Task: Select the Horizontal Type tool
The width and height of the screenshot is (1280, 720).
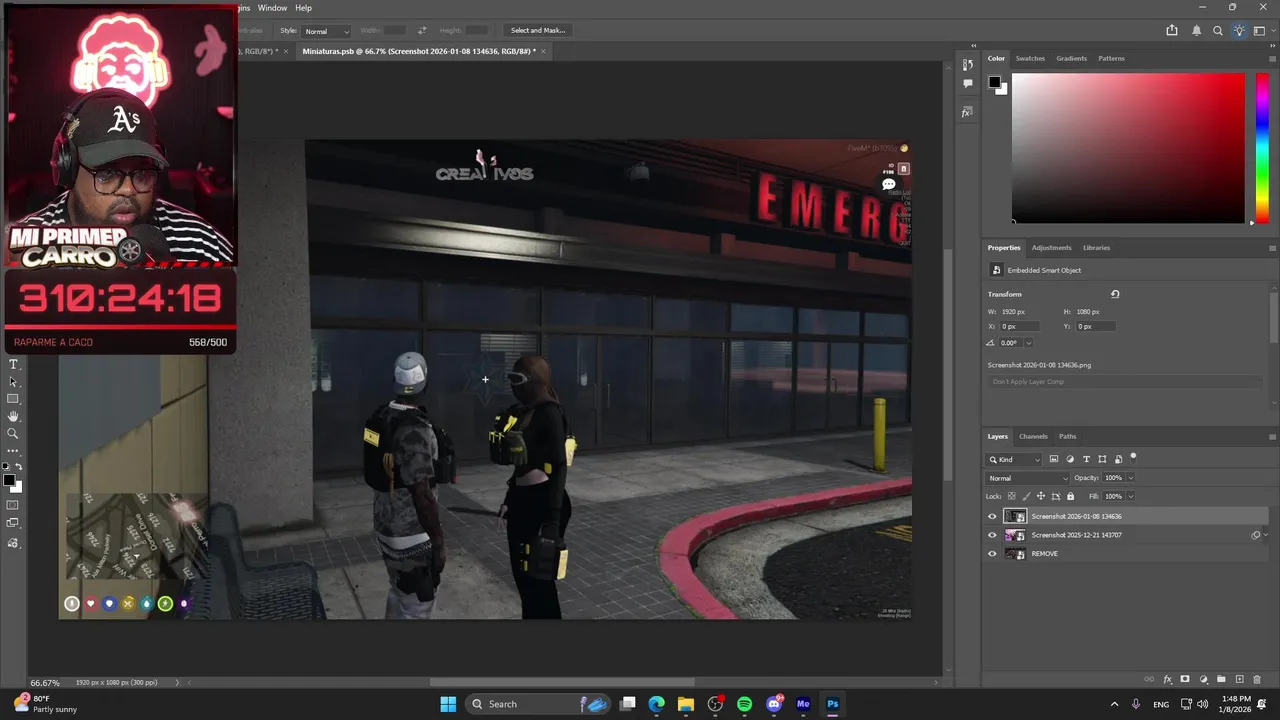Action: point(13,365)
